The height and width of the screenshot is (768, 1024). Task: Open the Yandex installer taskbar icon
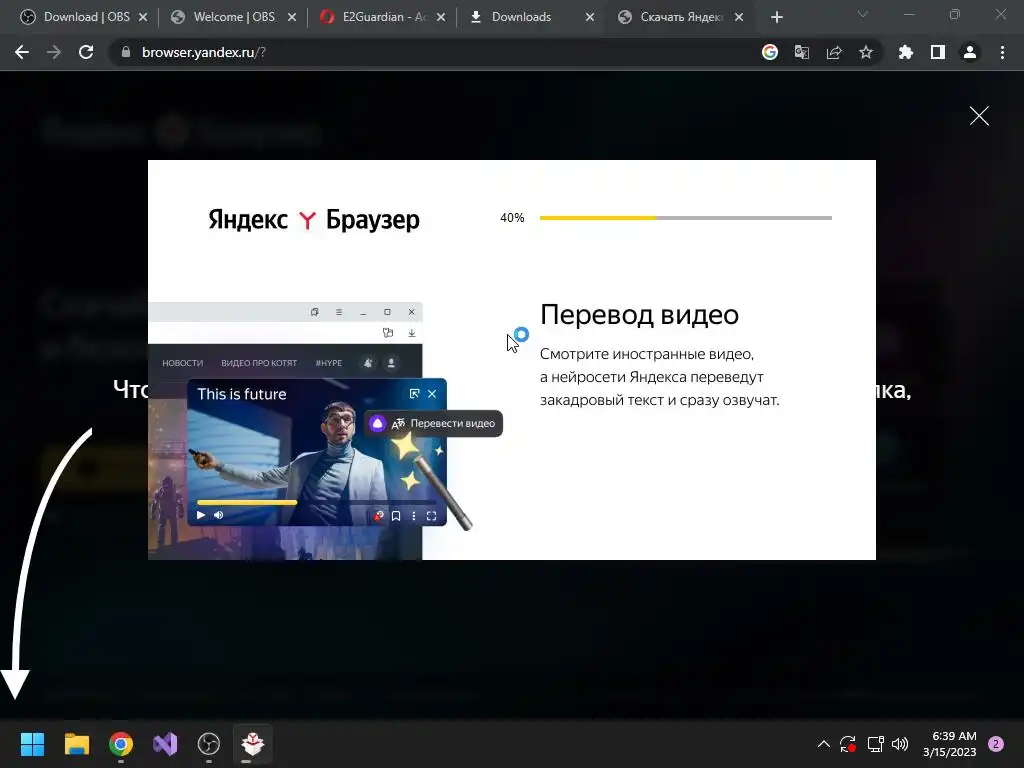click(253, 743)
